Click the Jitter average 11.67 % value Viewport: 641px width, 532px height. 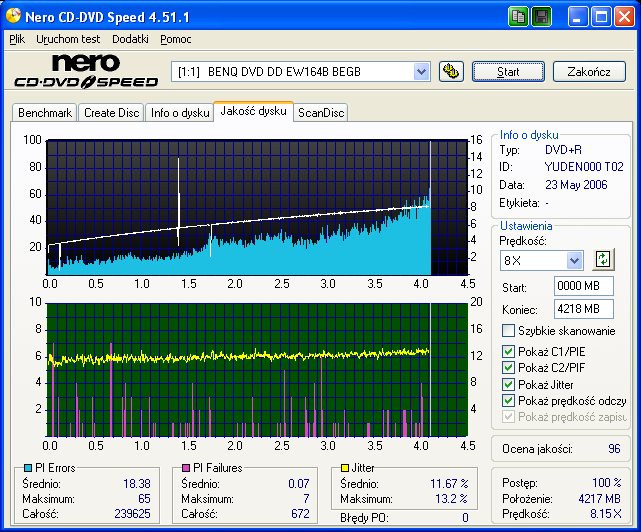449,484
